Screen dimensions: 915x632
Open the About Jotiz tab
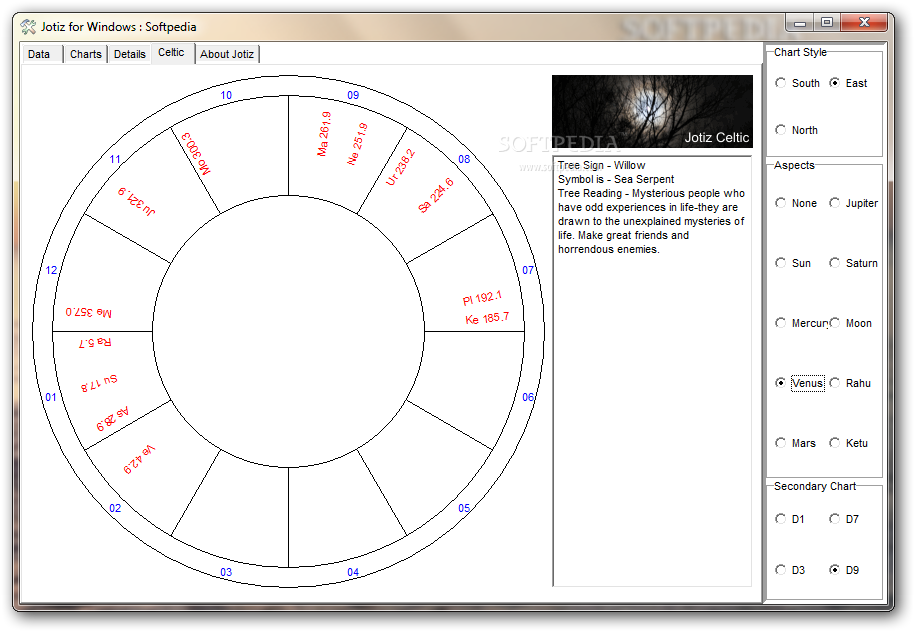[x=227, y=54]
